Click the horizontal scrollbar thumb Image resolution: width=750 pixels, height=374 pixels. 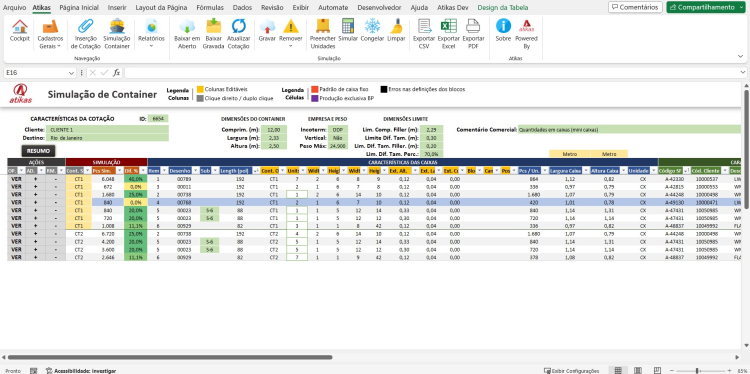pos(170,357)
